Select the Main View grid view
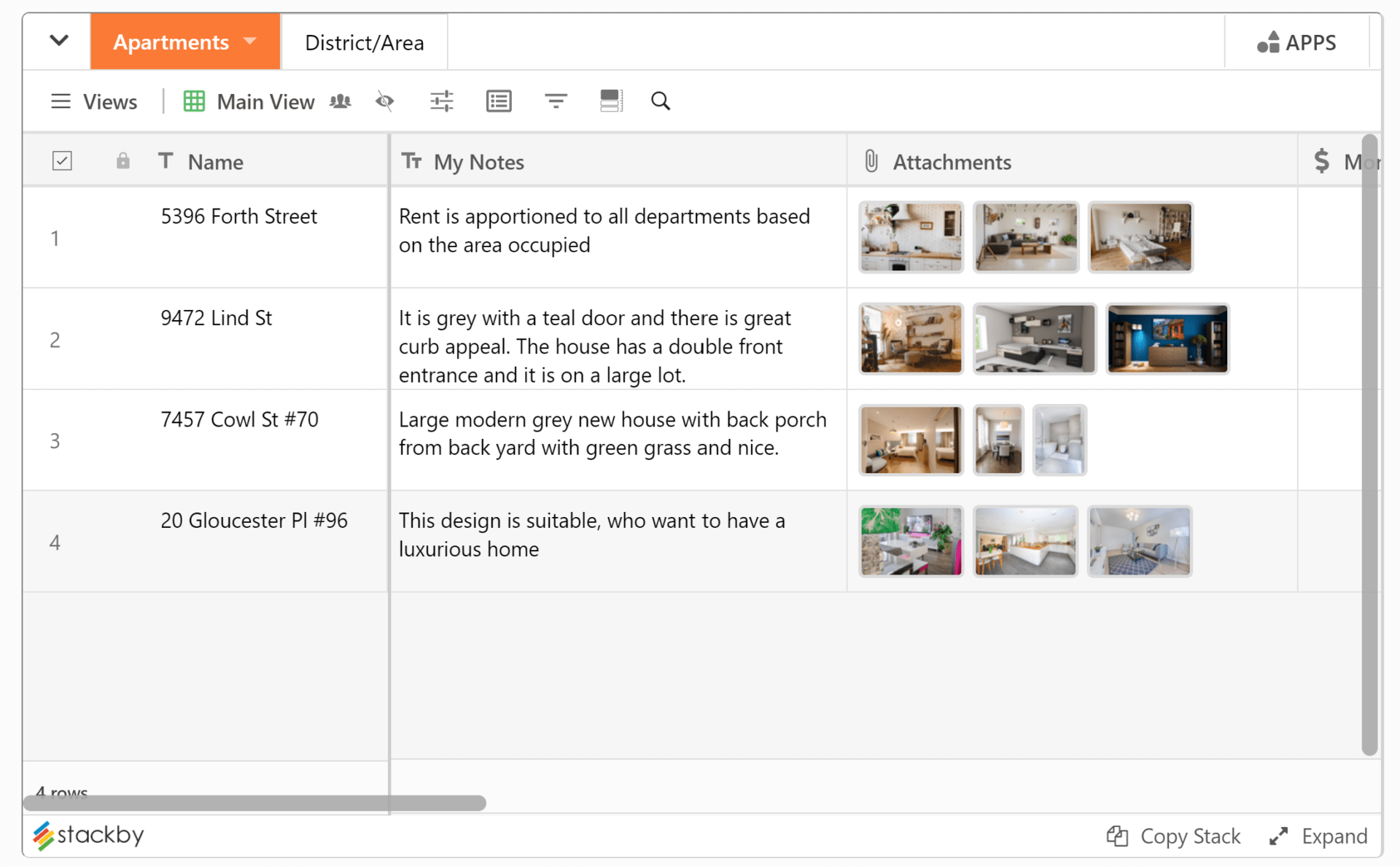The height and width of the screenshot is (867, 1400). pyautogui.click(x=249, y=101)
